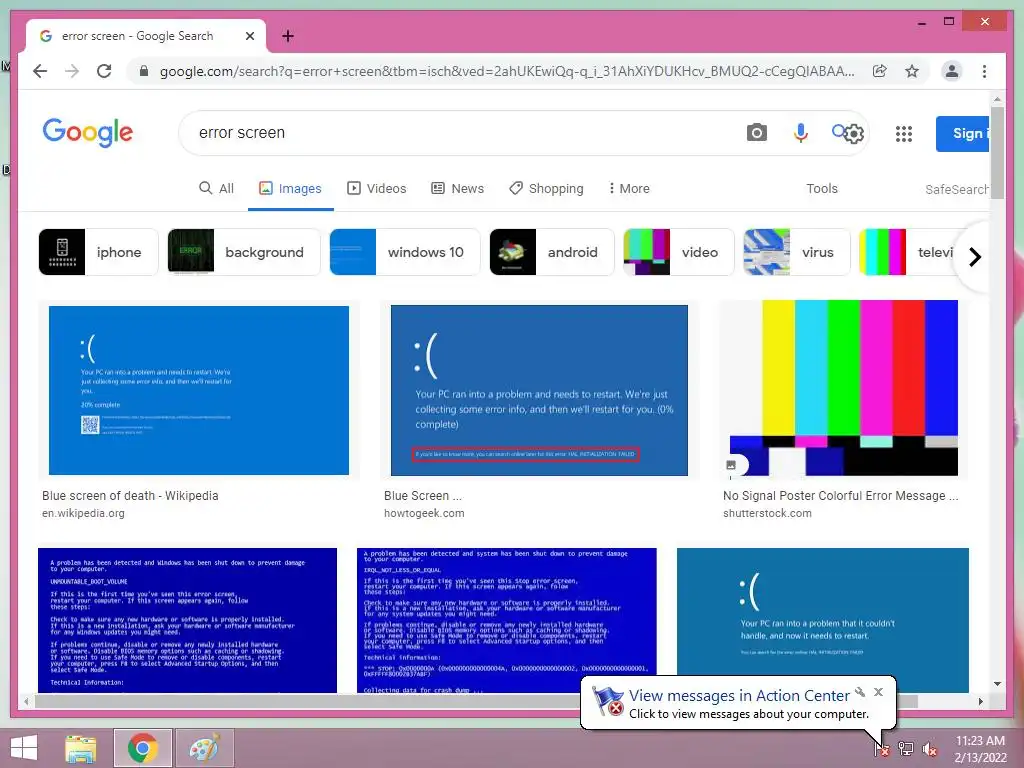Open Google search settings gear
This screenshot has height=768, width=1024.
coord(854,134)
